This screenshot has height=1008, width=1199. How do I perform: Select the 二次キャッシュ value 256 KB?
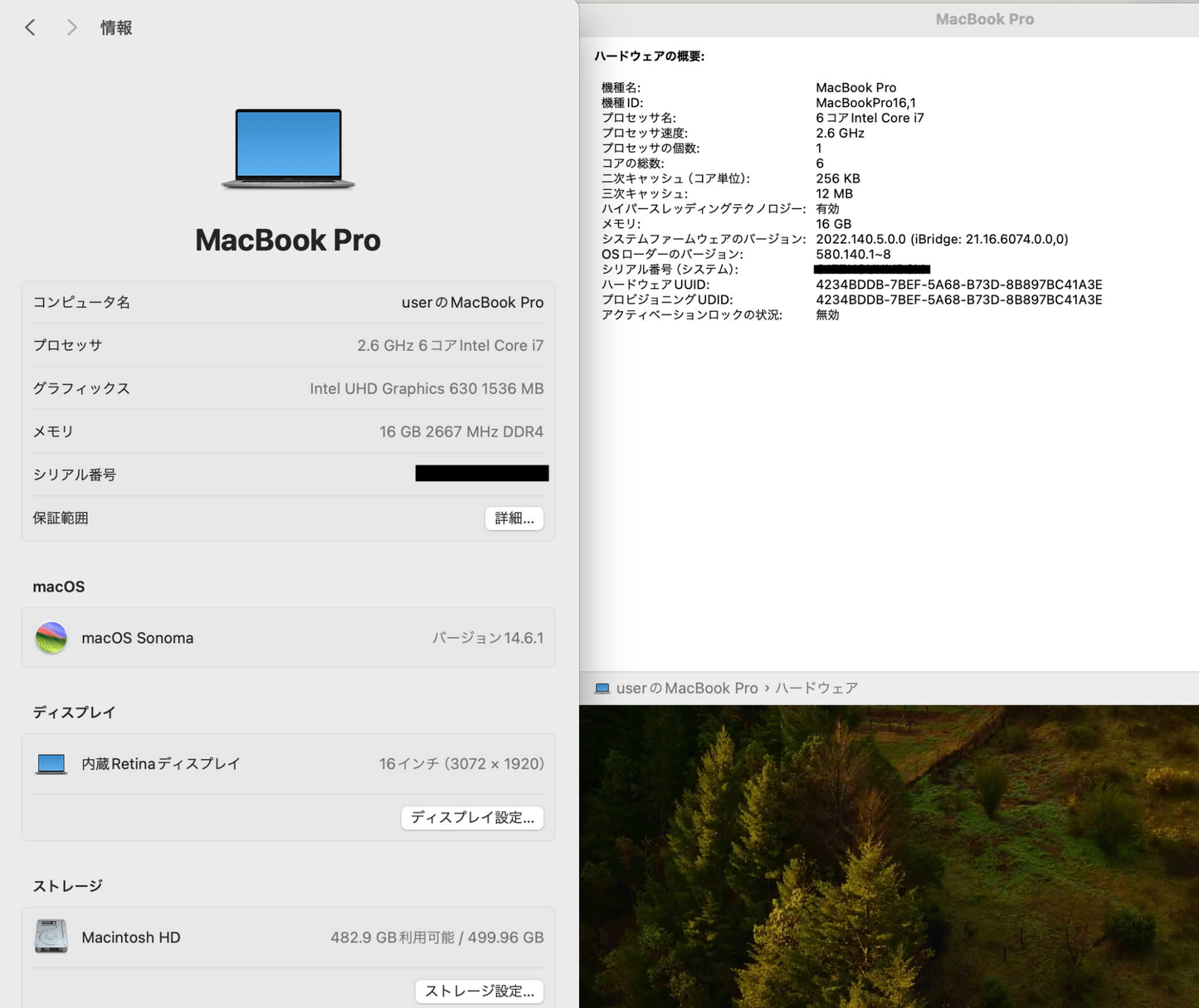click(x=838, y=178)
